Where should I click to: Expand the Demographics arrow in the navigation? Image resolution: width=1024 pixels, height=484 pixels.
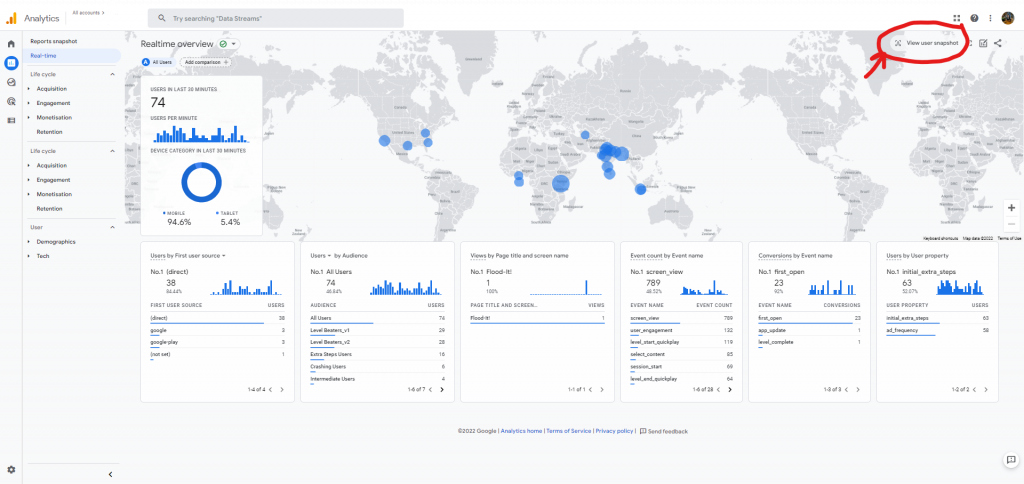tap(29, 242)
